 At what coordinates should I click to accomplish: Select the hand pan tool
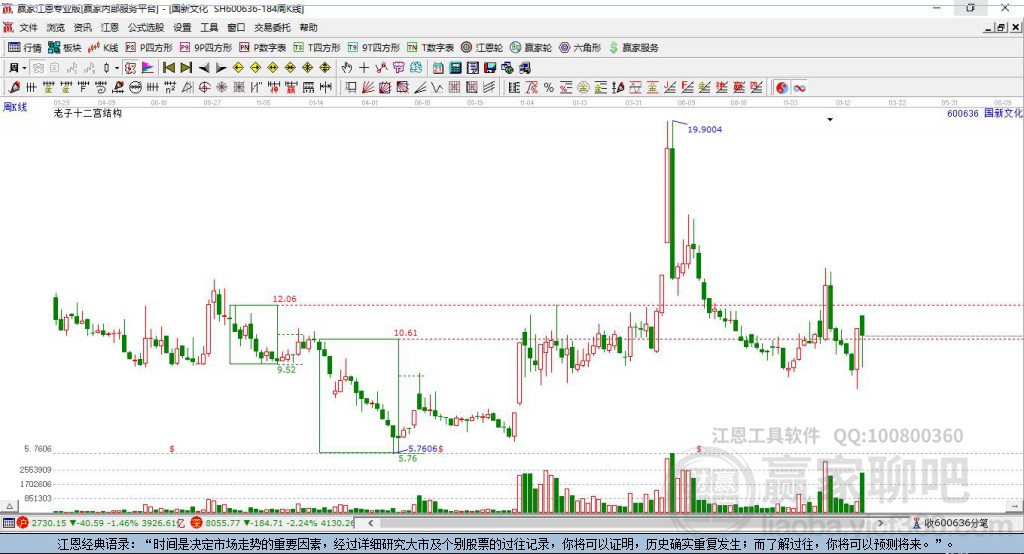[346, 67]
